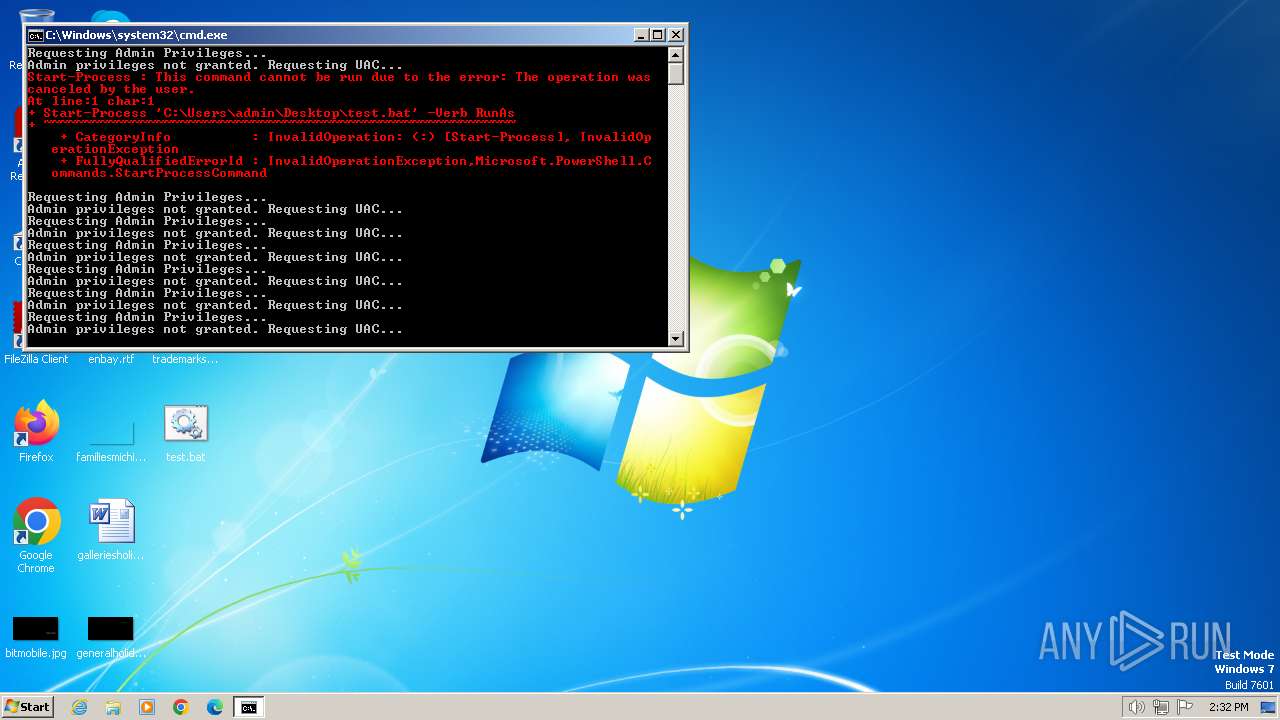Select the galleriesholi... Word document
Viewport: 1280px width, 720px height.
coord(111,530)
